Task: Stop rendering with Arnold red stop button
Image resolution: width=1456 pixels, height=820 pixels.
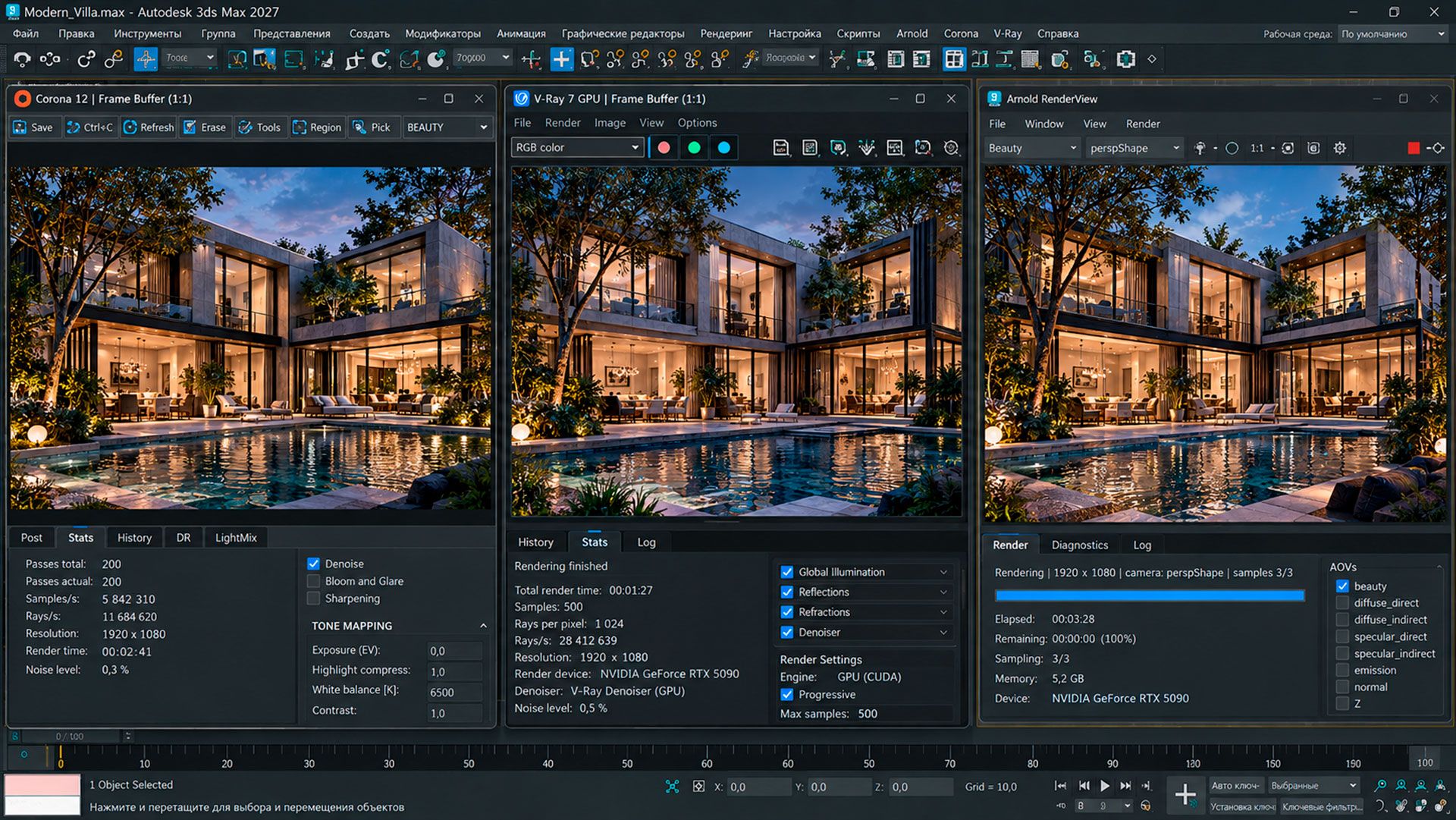Action: 1413,148
